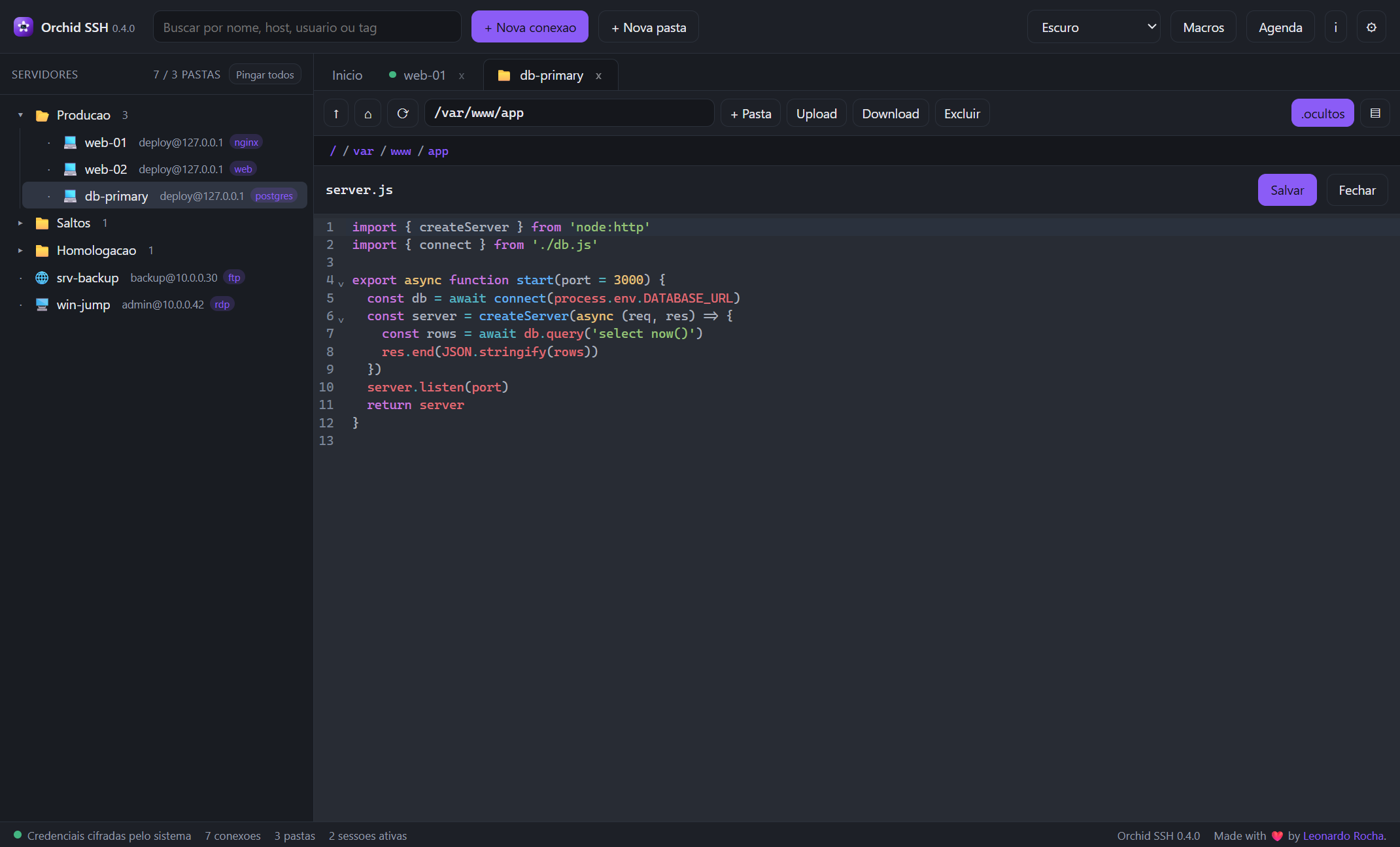Select srv-backup server entry
1400x847 pixels.
[156, 277]
